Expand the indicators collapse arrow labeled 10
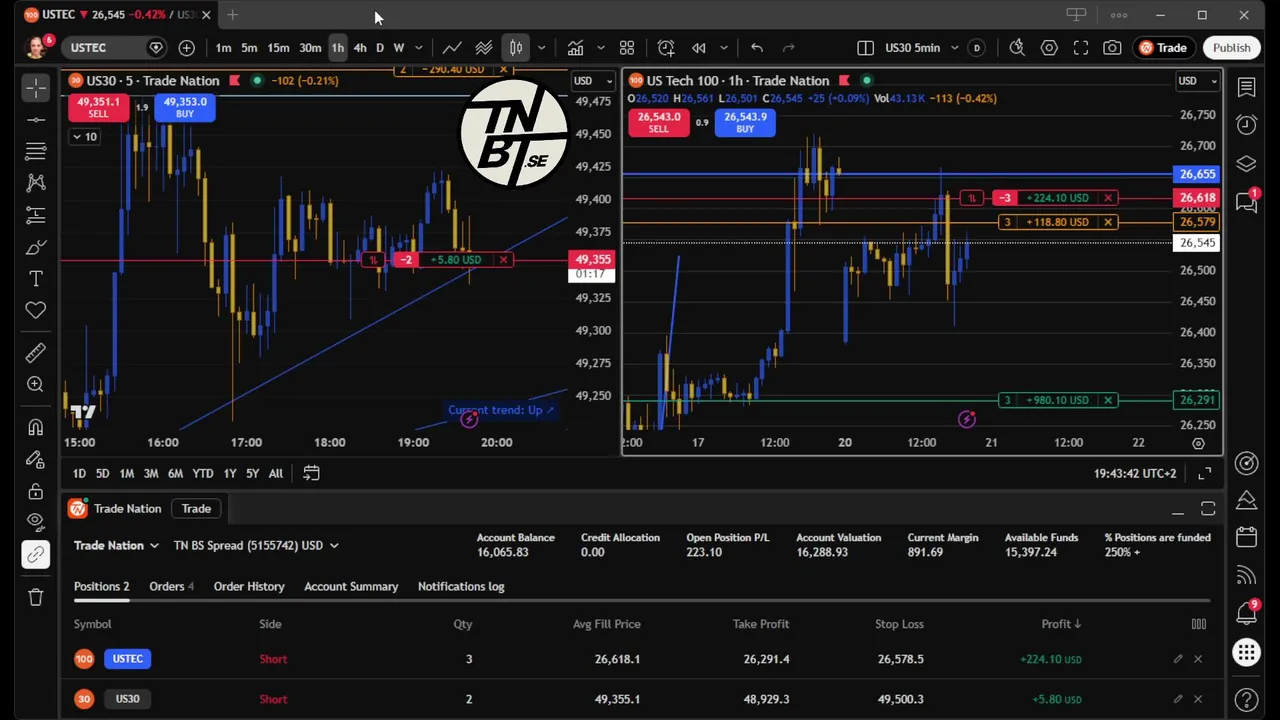Image resolution: width=1280 pixels, height=720 pixels. pyautogui.click(x=84, y=137)
